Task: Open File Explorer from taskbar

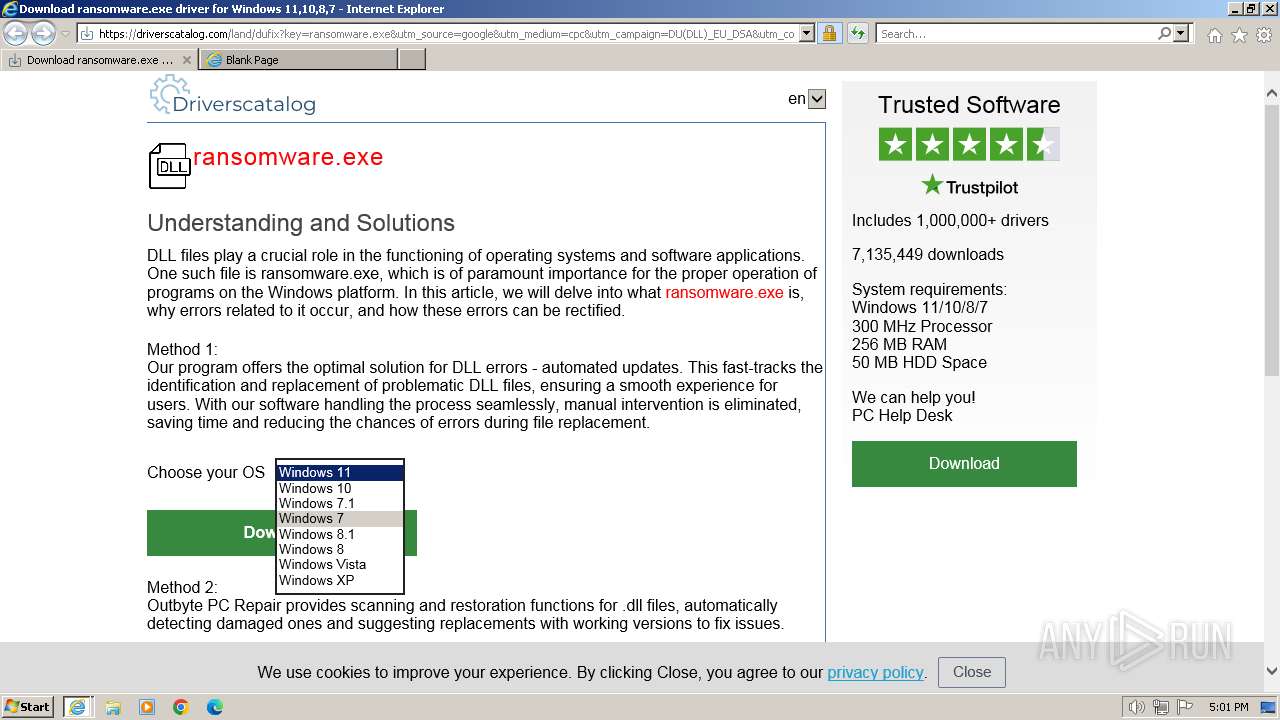Action: point(113,707)
